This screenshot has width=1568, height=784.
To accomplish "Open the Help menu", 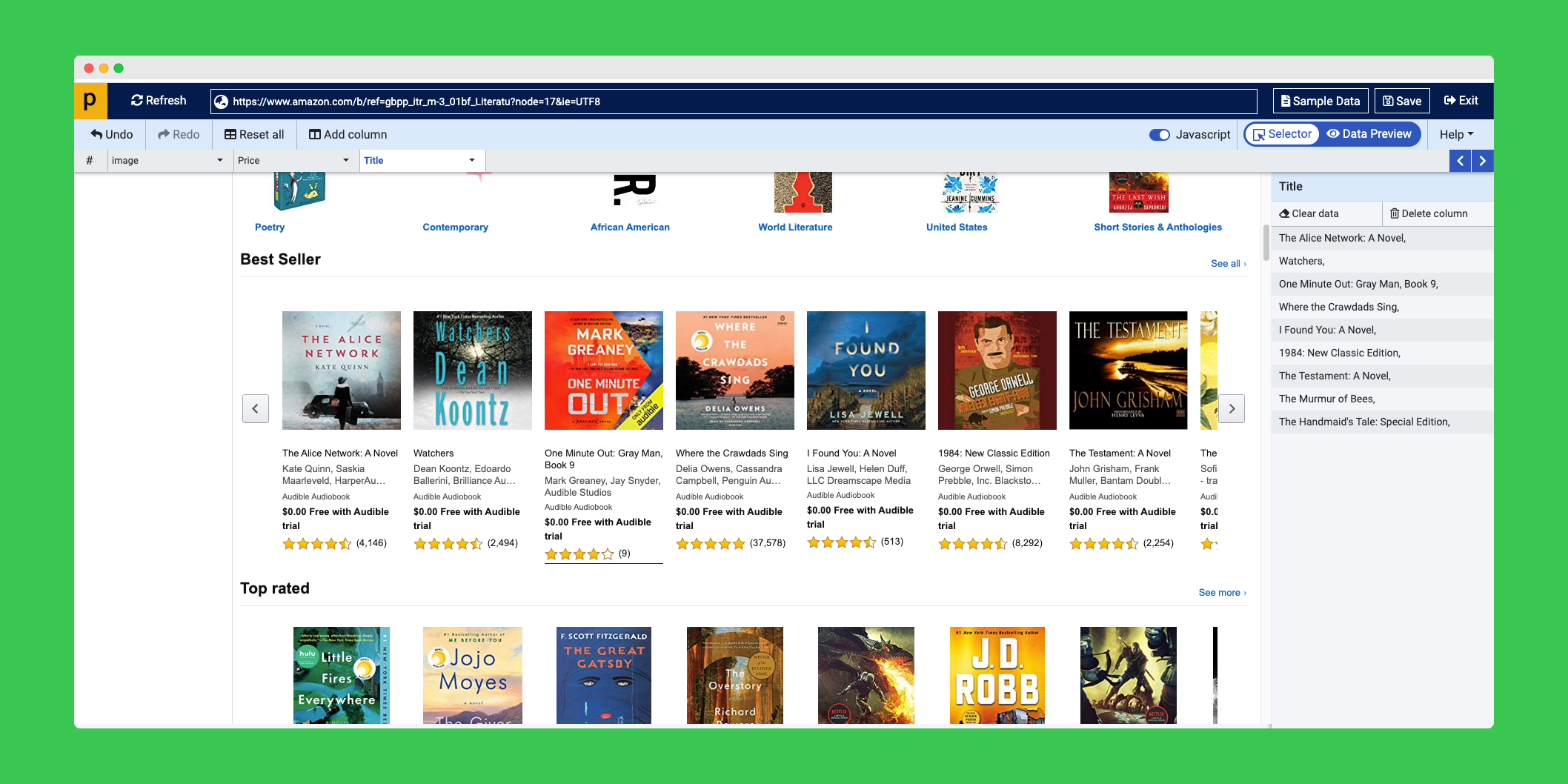I will coord(1456,134).
